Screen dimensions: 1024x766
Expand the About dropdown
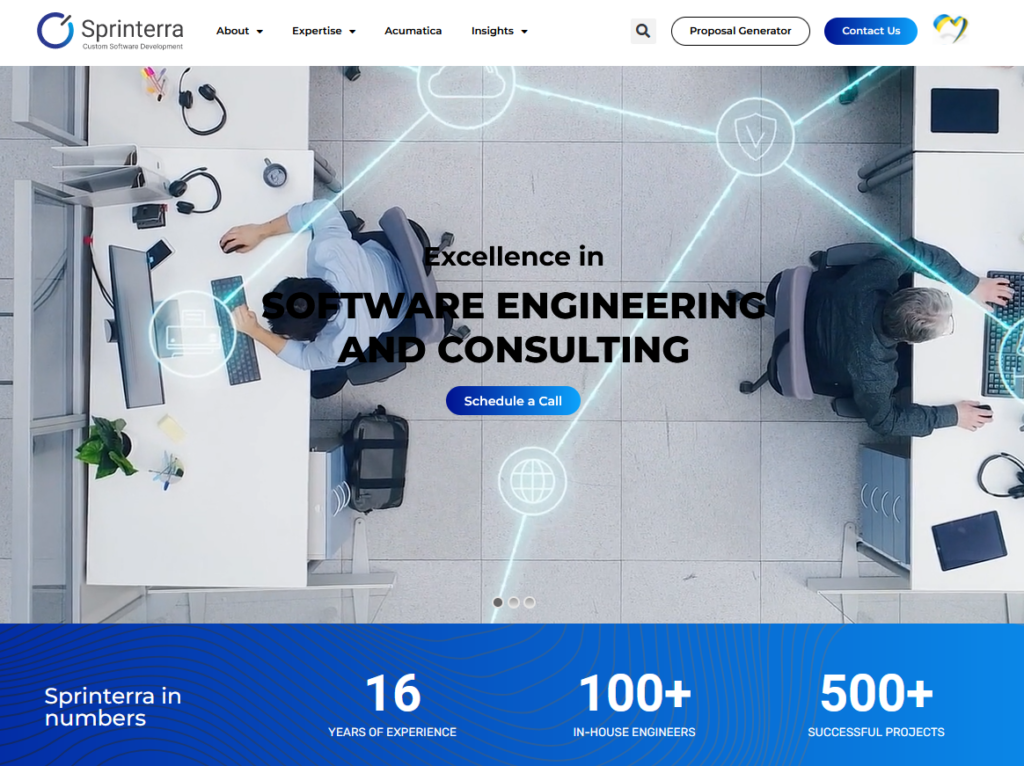239,31
